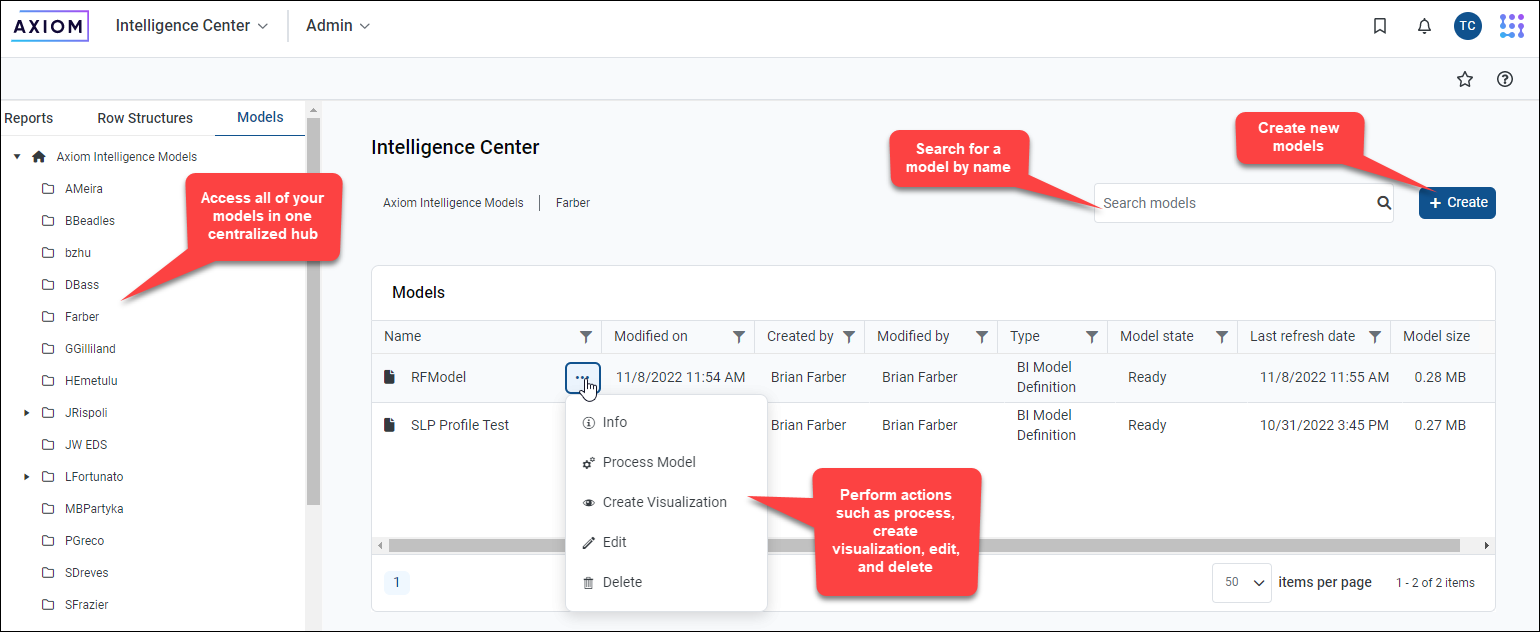The image size is (1540, 632).
Task: Open the Intelligence Center dropdown
Action: point(192,26)
